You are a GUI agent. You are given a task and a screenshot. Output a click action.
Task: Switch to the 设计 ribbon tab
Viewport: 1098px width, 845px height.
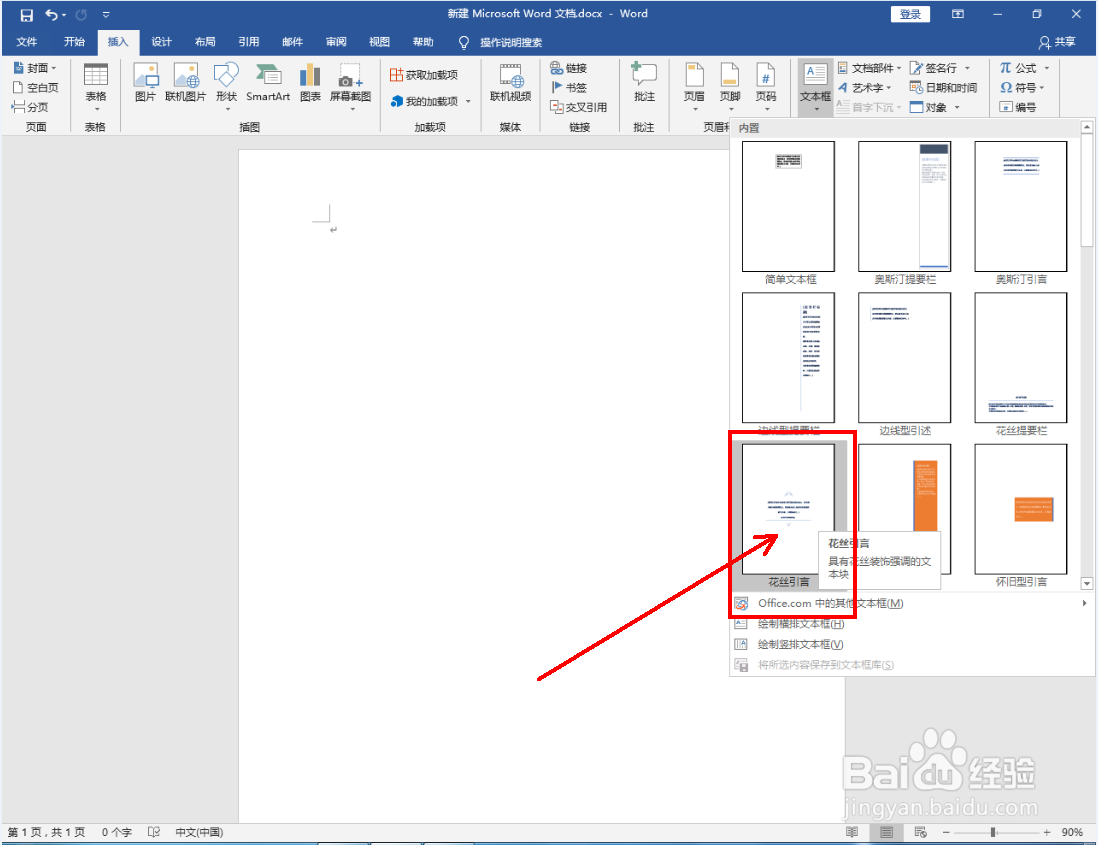pyautogui.click(x=161, y=41)
